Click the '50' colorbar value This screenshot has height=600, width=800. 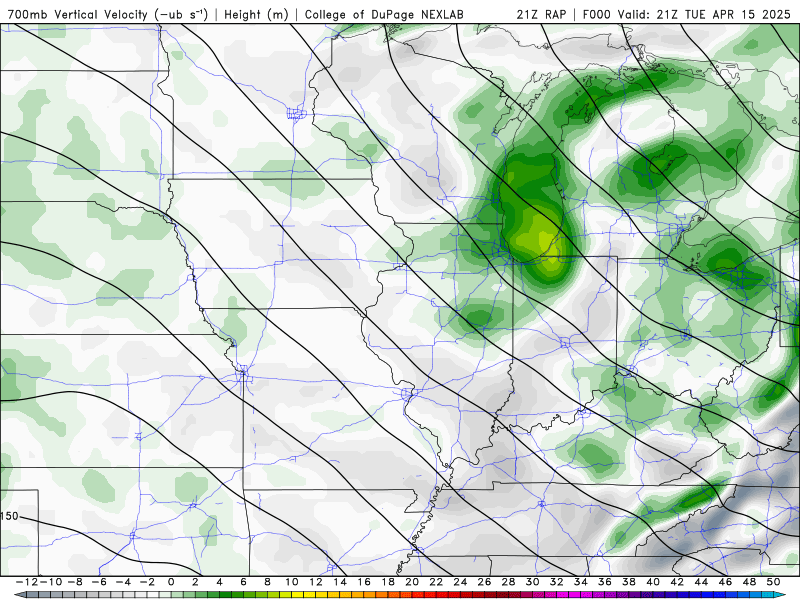pyautogui.click(x=773, y=582)
